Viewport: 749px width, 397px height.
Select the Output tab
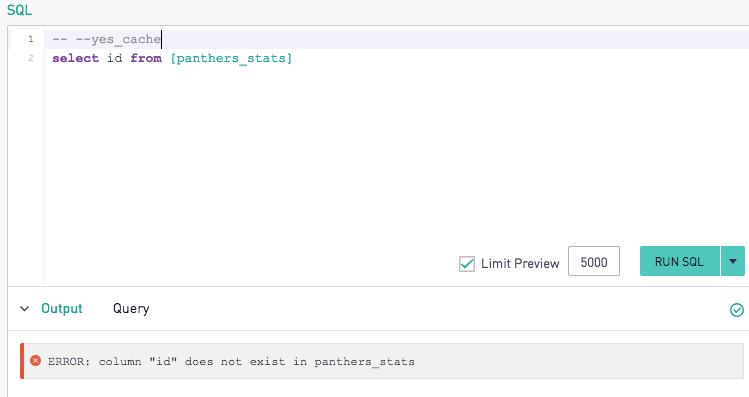tap(62, 309)
